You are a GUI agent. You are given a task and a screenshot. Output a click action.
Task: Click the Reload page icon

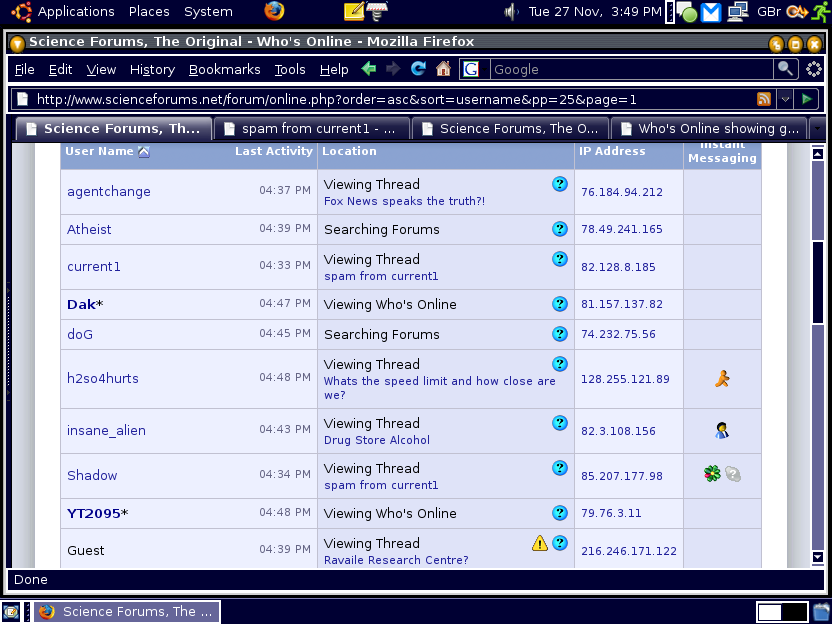(418, 69)
